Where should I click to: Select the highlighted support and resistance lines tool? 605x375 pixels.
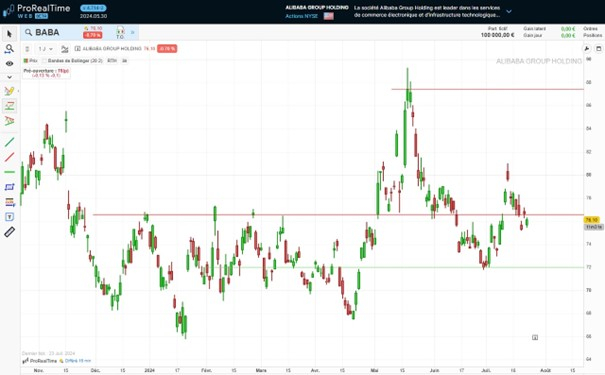tap(9, 106)
